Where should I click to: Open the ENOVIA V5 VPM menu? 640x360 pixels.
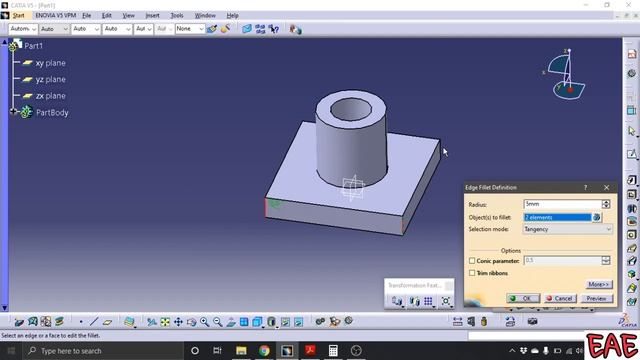(x=56, y=16)
